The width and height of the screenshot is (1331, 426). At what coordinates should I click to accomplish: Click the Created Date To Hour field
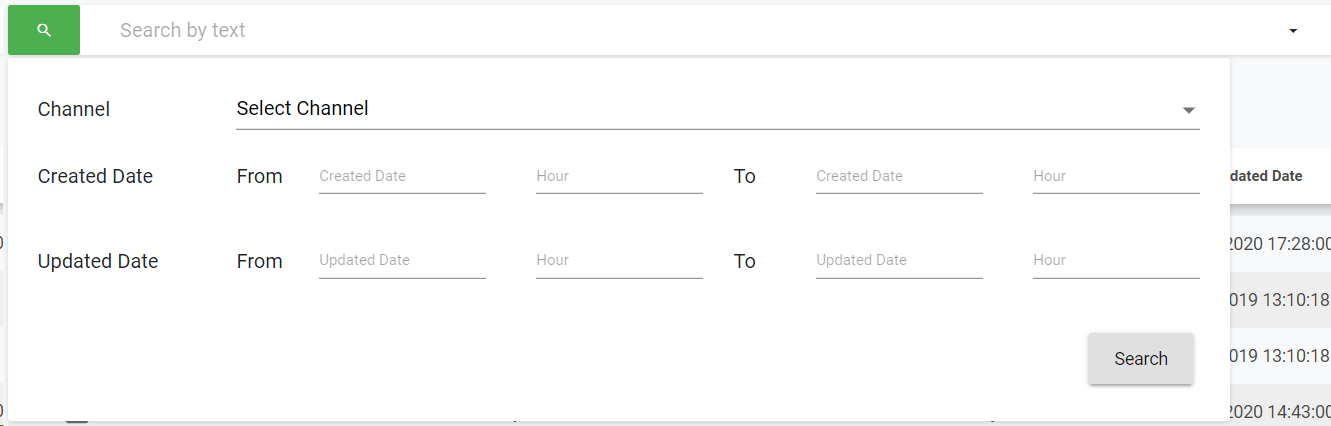pyautogui.click(x=1116, y=177)
